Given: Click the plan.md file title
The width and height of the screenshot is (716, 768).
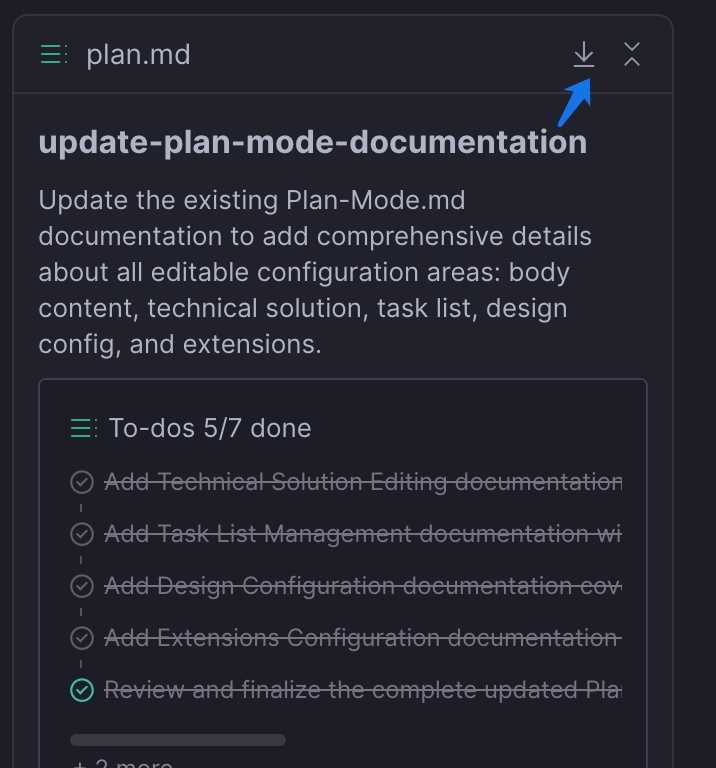Looking at the screenshot, I should pos(138,54).
